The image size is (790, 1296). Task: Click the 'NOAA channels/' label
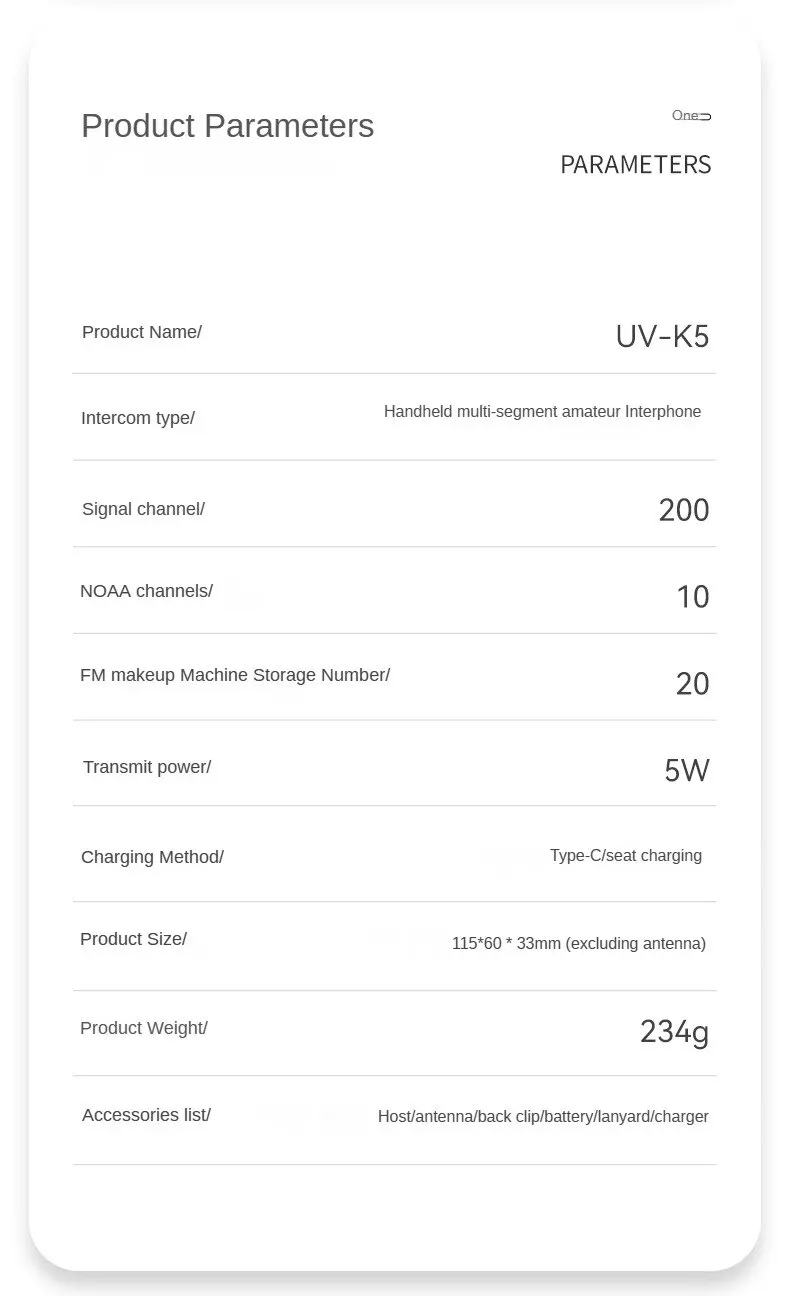coord(146,591)
